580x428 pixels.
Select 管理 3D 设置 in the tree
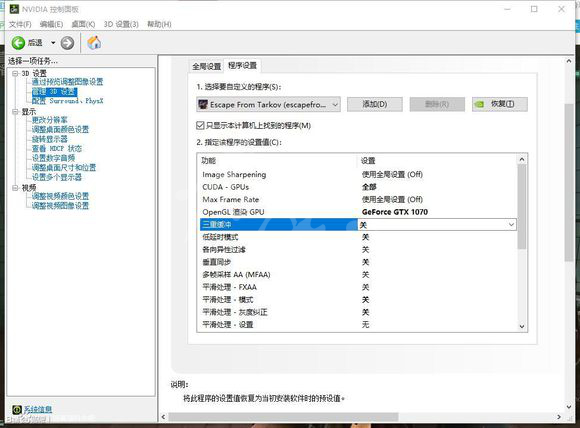[x=54, y=91]
